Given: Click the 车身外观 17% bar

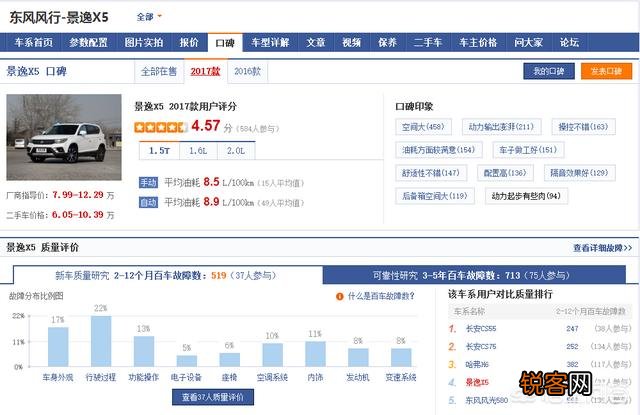Looking at the screenshot, I should coord(58,346).
